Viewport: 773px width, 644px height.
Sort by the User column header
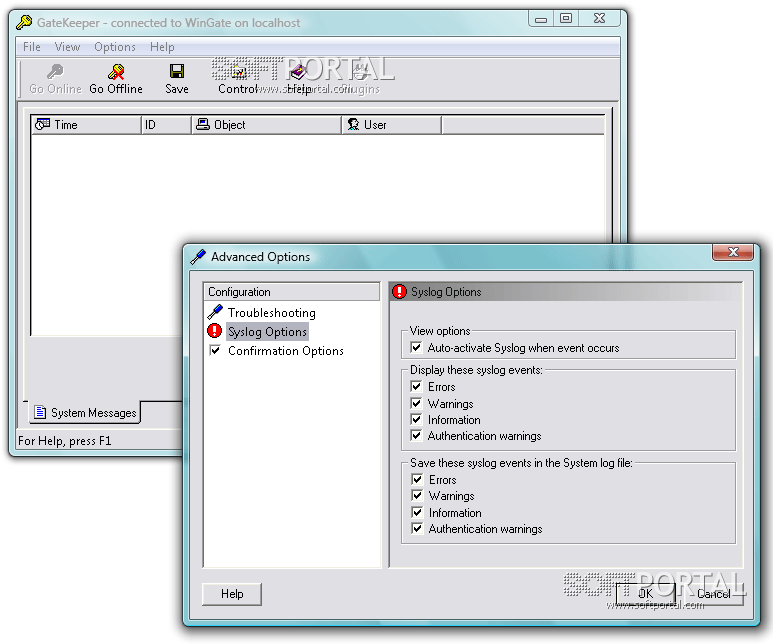(x=391, y=125)
